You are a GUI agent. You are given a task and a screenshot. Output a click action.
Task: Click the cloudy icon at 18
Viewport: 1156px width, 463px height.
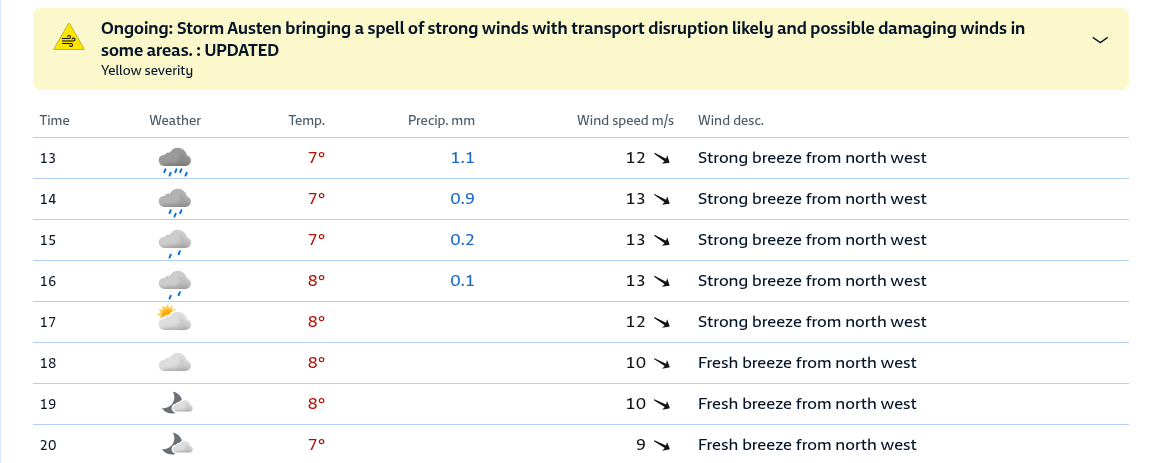[x=175, y=362]
